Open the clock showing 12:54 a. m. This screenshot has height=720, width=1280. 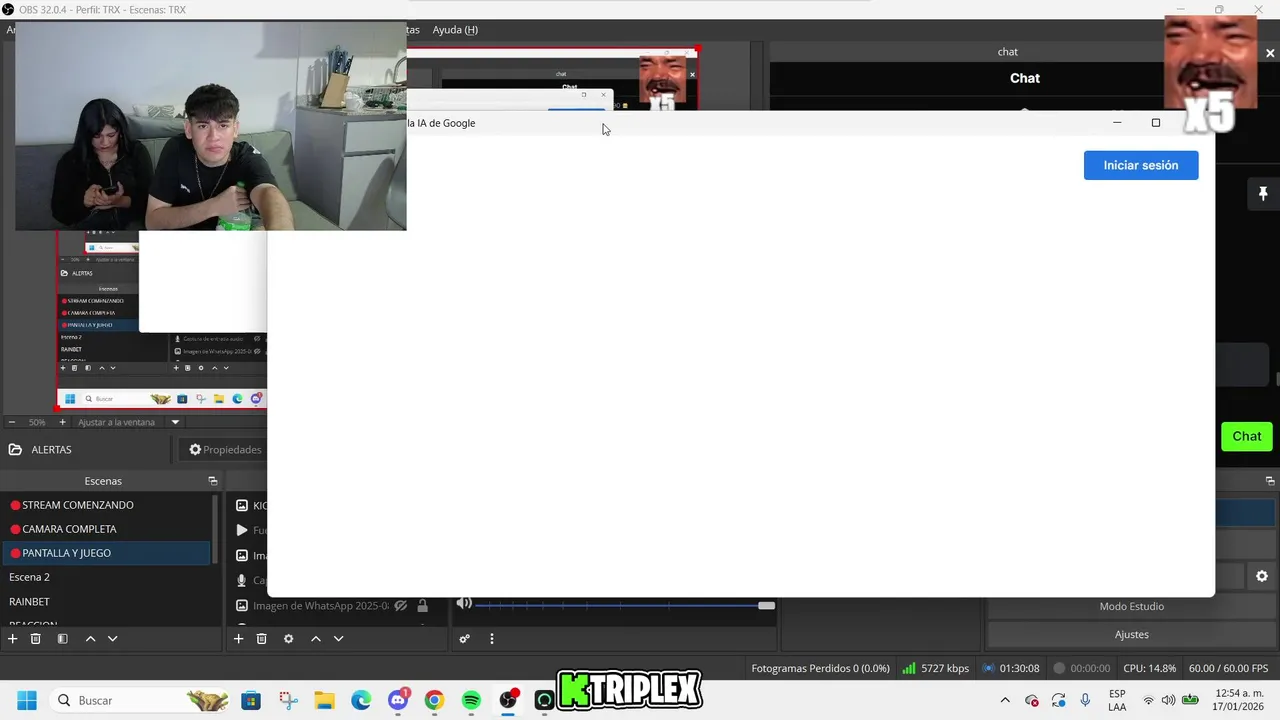pos(1240,700)
